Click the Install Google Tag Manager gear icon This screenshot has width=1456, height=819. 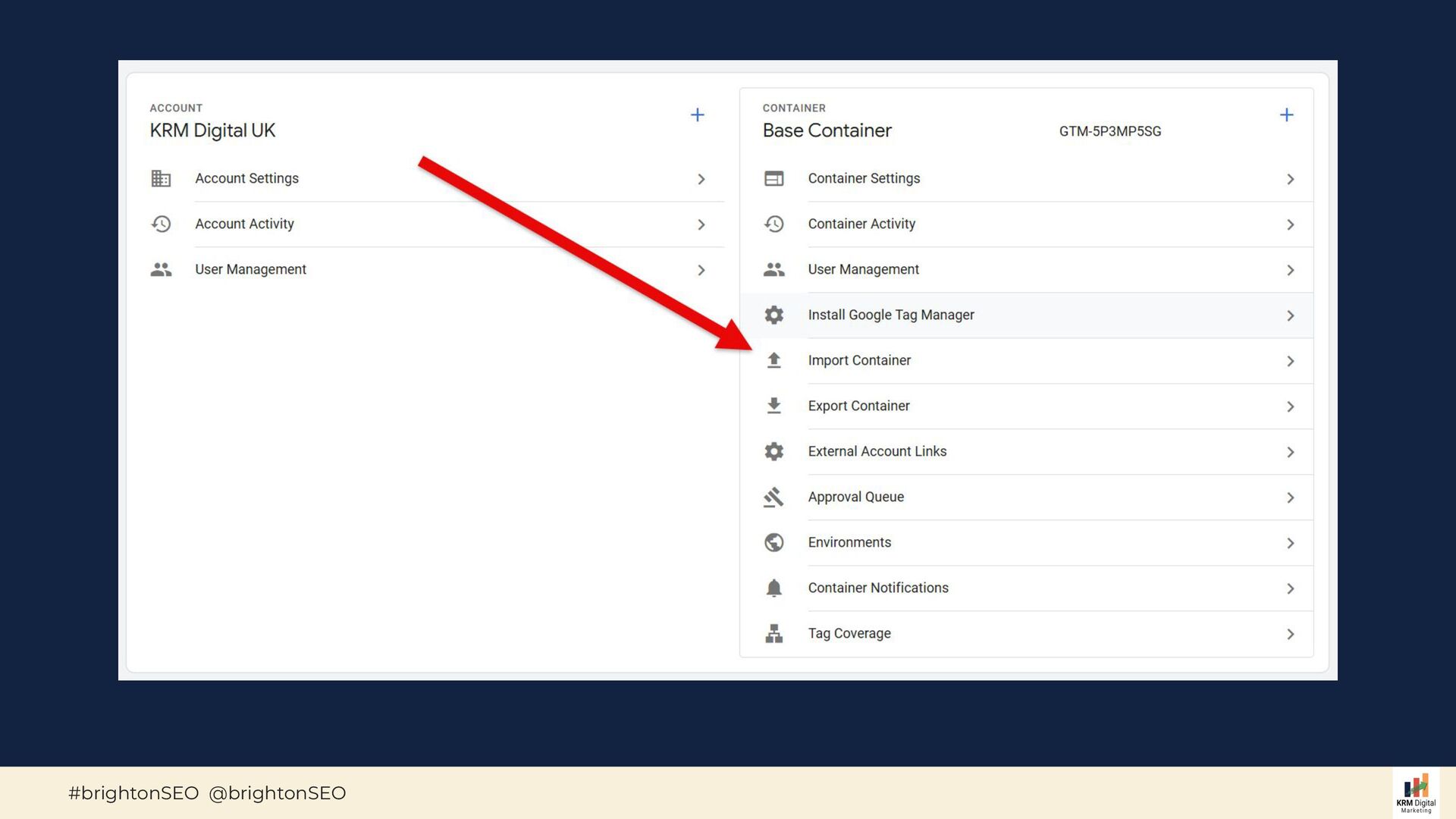tap(773, 315)
